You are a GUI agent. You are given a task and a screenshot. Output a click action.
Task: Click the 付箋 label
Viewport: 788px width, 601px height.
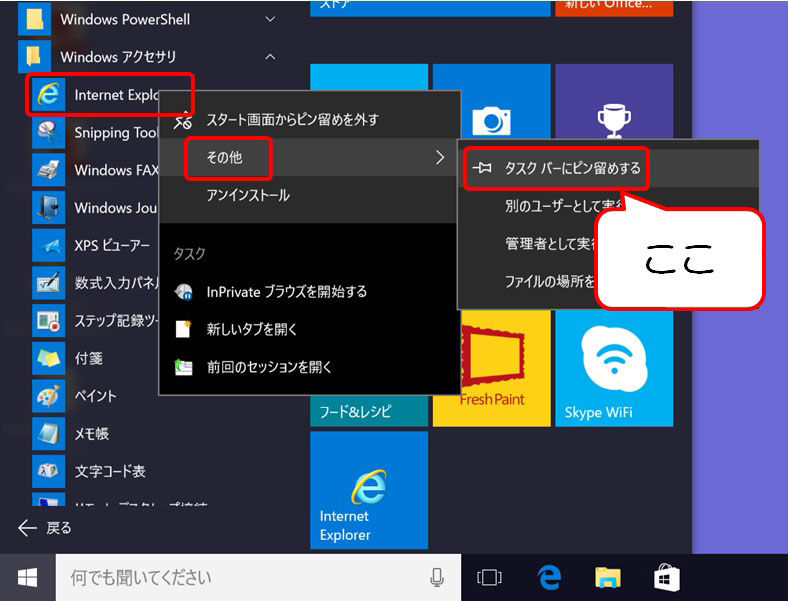88,358
